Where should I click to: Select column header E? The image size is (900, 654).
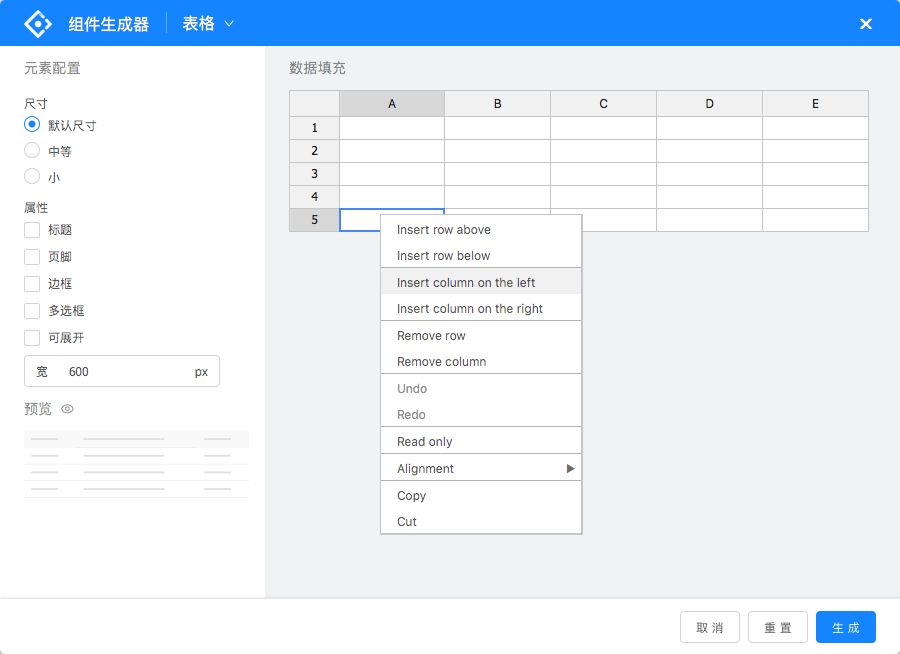(815, 104)
